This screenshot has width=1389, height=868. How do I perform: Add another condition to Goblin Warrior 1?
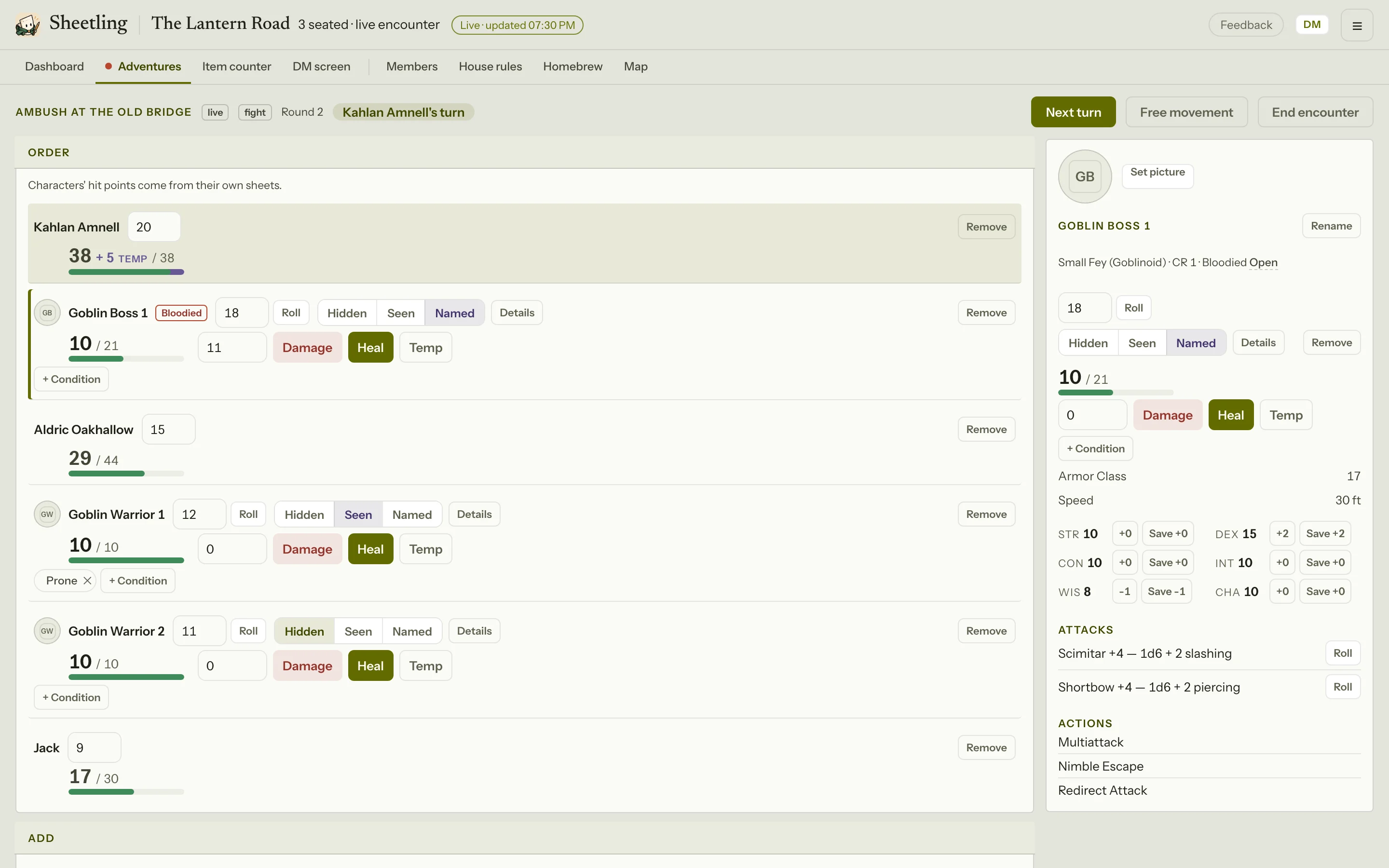point(138,581)
